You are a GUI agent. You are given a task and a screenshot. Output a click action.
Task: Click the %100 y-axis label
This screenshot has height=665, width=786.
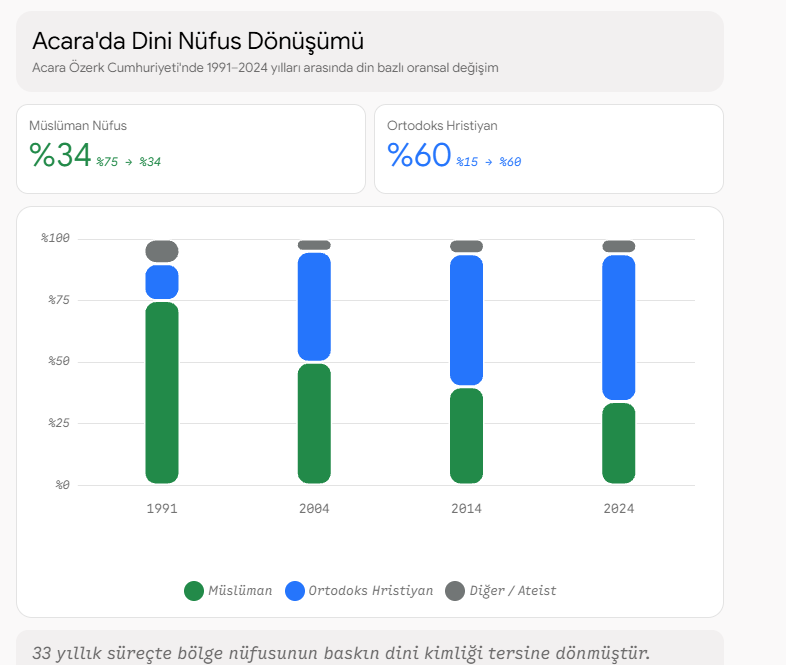pyautogui.click(x=55, y=238)
